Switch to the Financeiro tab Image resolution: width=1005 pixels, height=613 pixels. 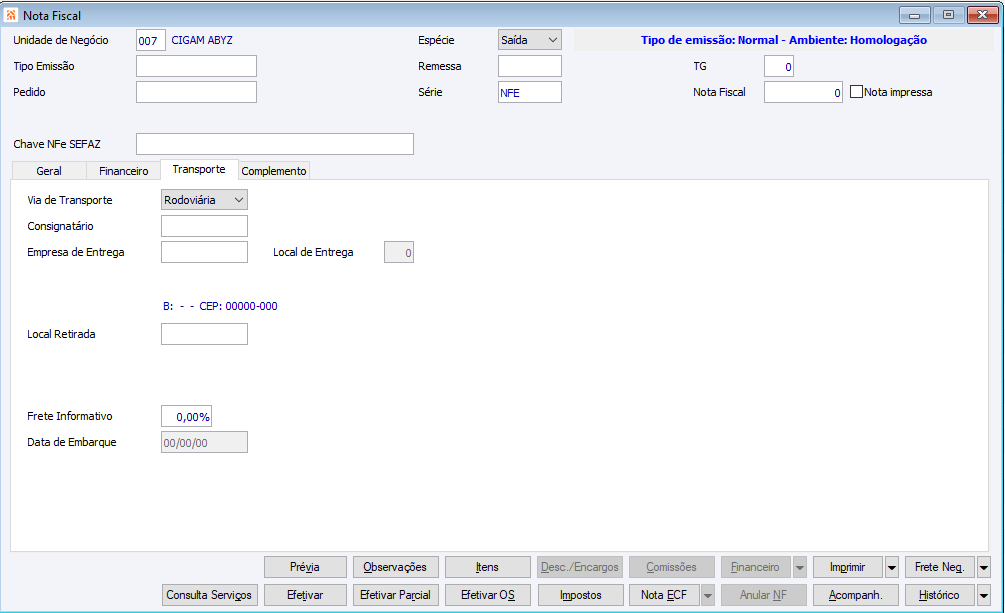pyautogui.click(x=124, y=171)
